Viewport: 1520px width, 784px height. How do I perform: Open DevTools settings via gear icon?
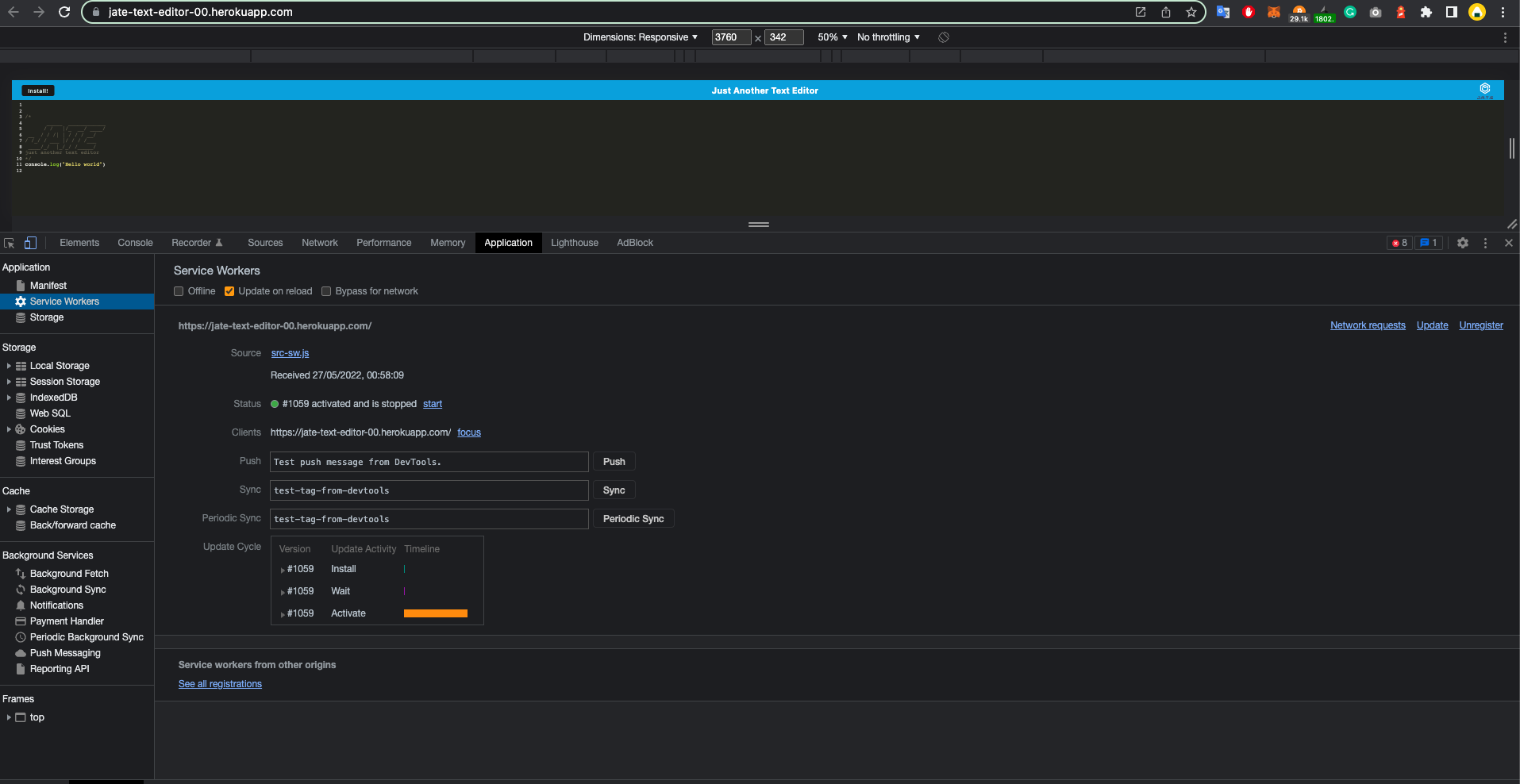coord(1462,243)
